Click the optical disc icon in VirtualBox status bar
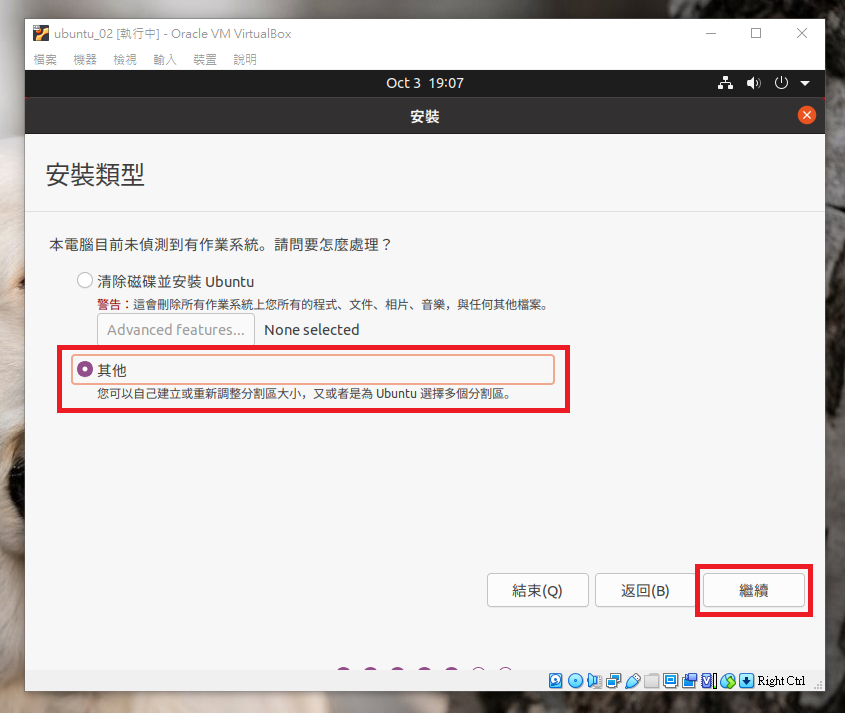Image resolution: width=845 pixels, height=713 pixels. pos(575,681)
